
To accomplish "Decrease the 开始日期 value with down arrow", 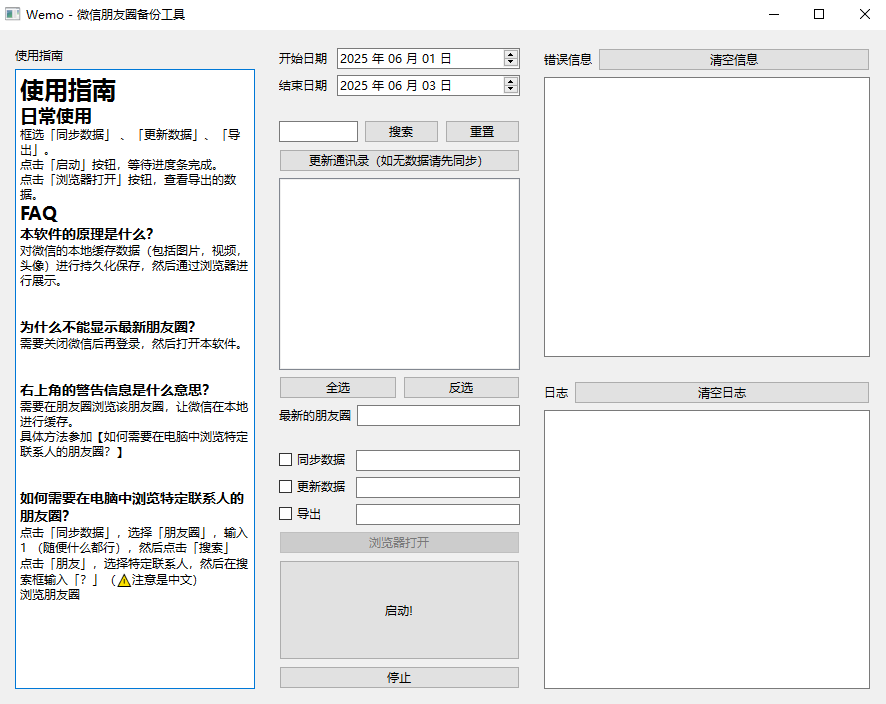I will [x=511, y=62].
